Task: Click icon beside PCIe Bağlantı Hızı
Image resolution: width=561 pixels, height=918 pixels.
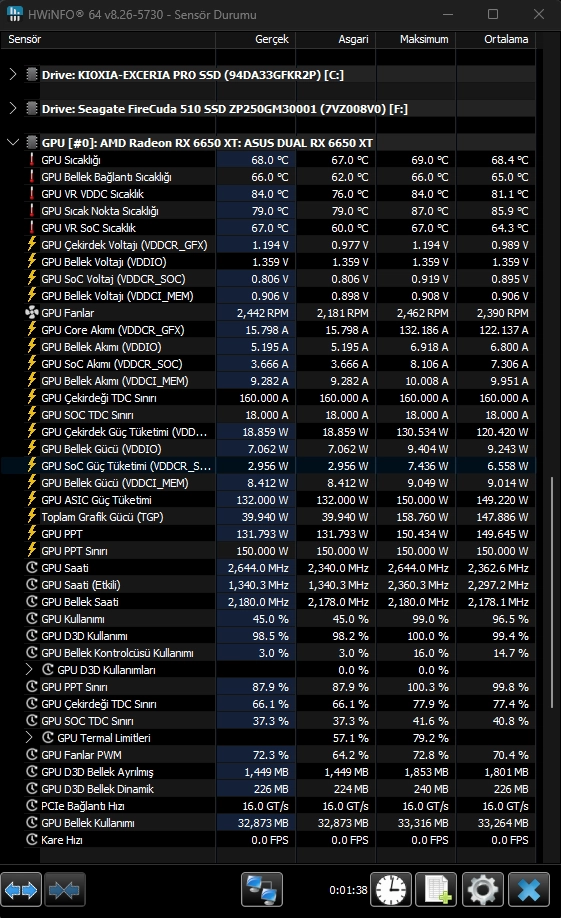Action: [32, 805]
